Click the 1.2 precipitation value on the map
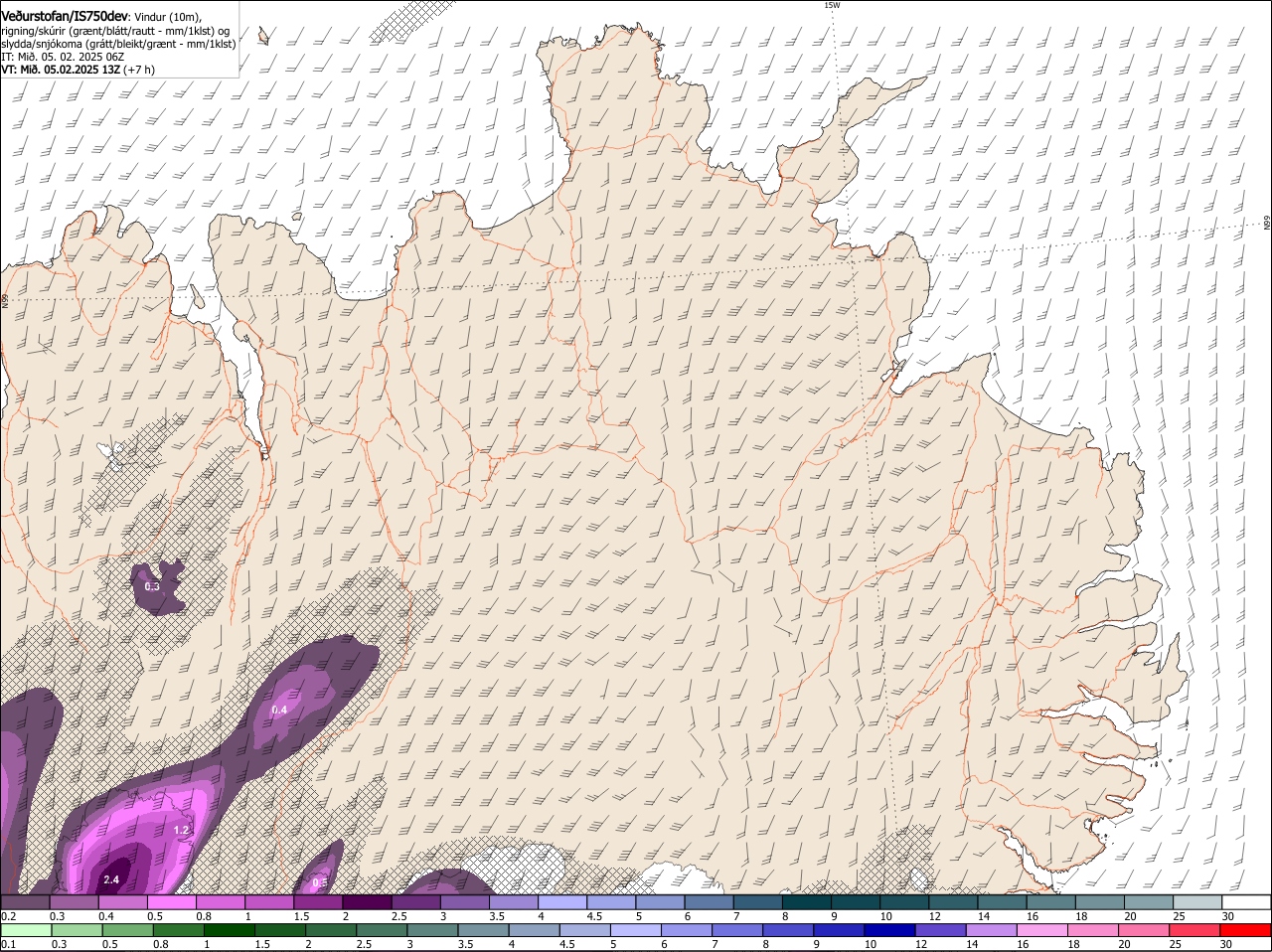The width and height of the screenshot is (1272, 952). pyautogui.click(x=182, y=830)
